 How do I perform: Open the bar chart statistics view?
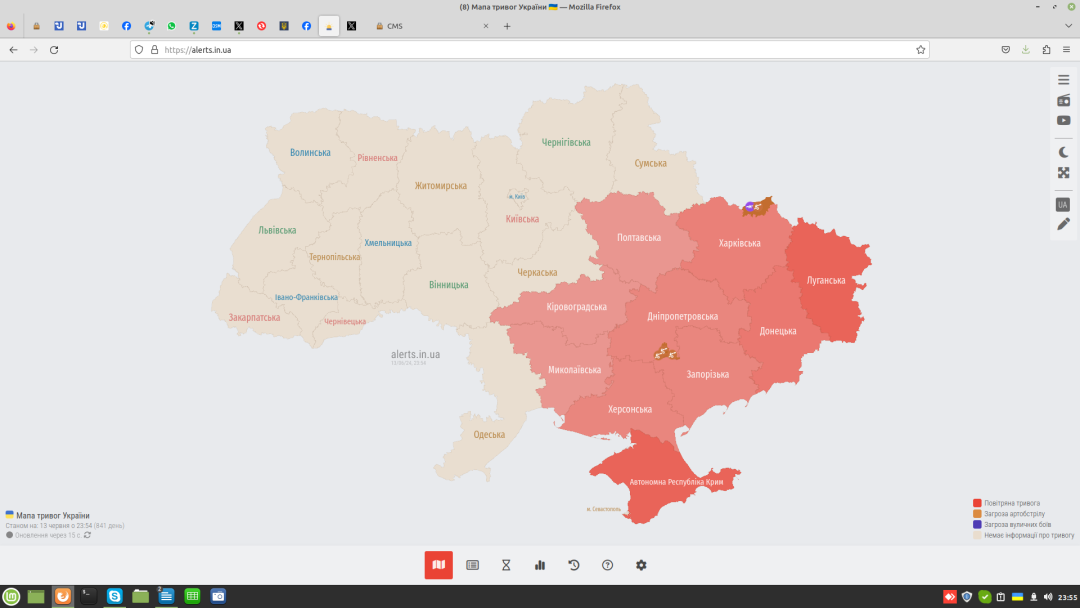pyautogui.click(x=540, y=565)
